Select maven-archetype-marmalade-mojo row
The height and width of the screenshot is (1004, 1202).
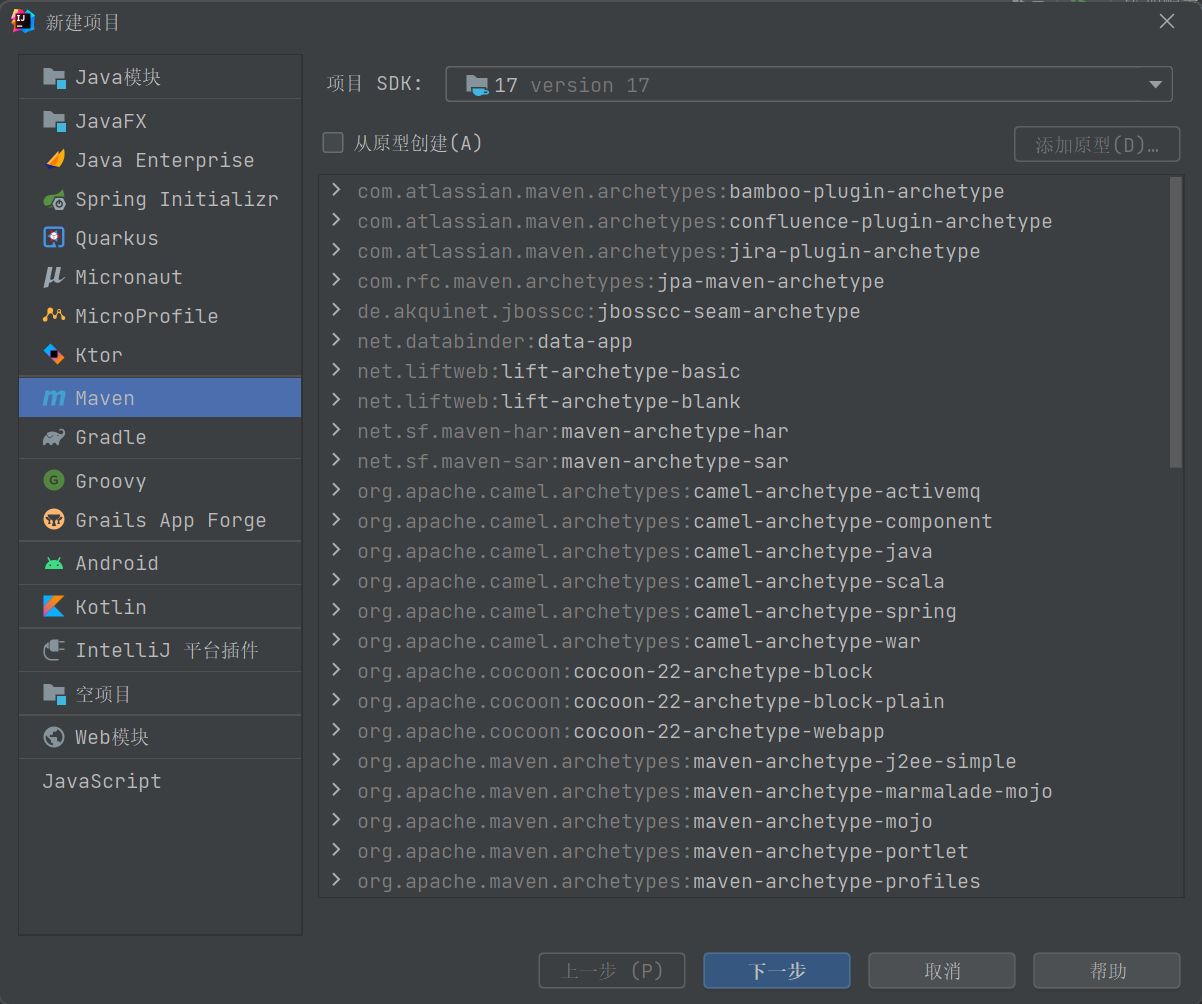[744, 791]
